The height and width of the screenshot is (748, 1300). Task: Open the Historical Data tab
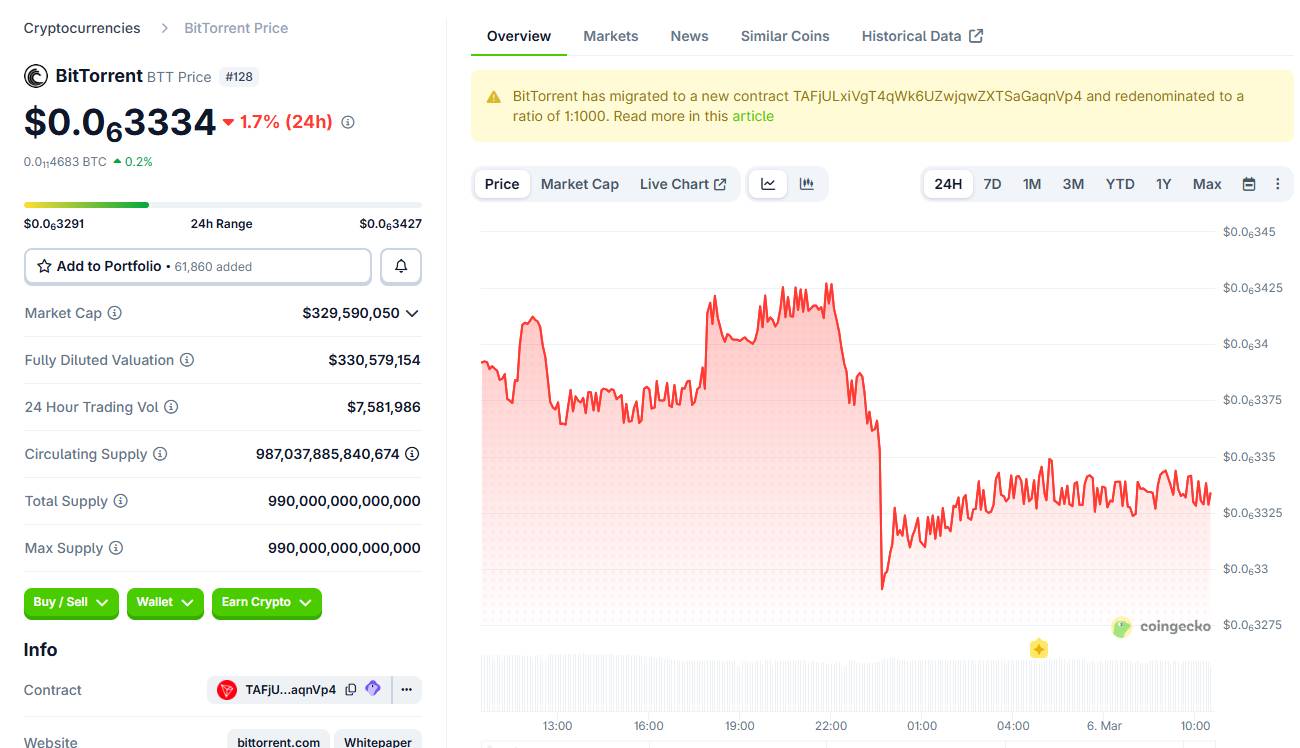[x=913, y=35]
